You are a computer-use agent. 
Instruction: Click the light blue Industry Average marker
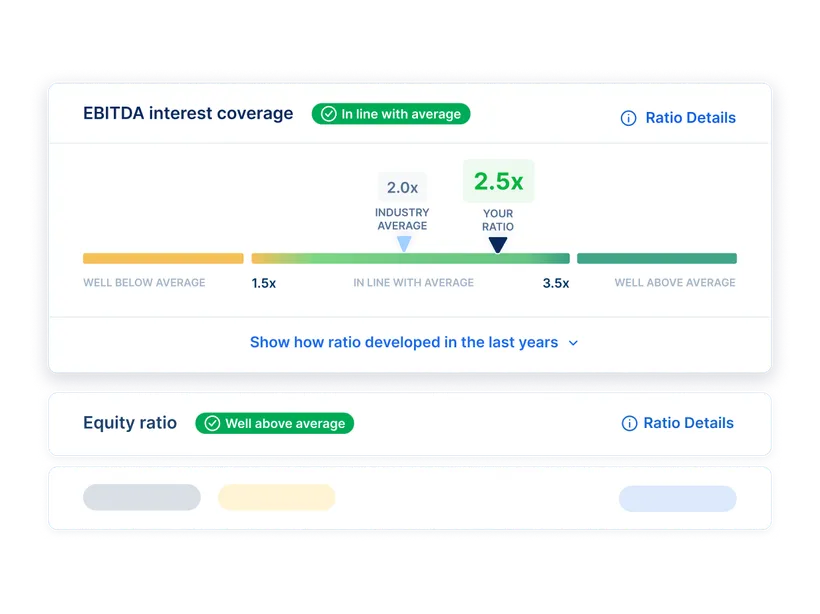coord(404,244)
